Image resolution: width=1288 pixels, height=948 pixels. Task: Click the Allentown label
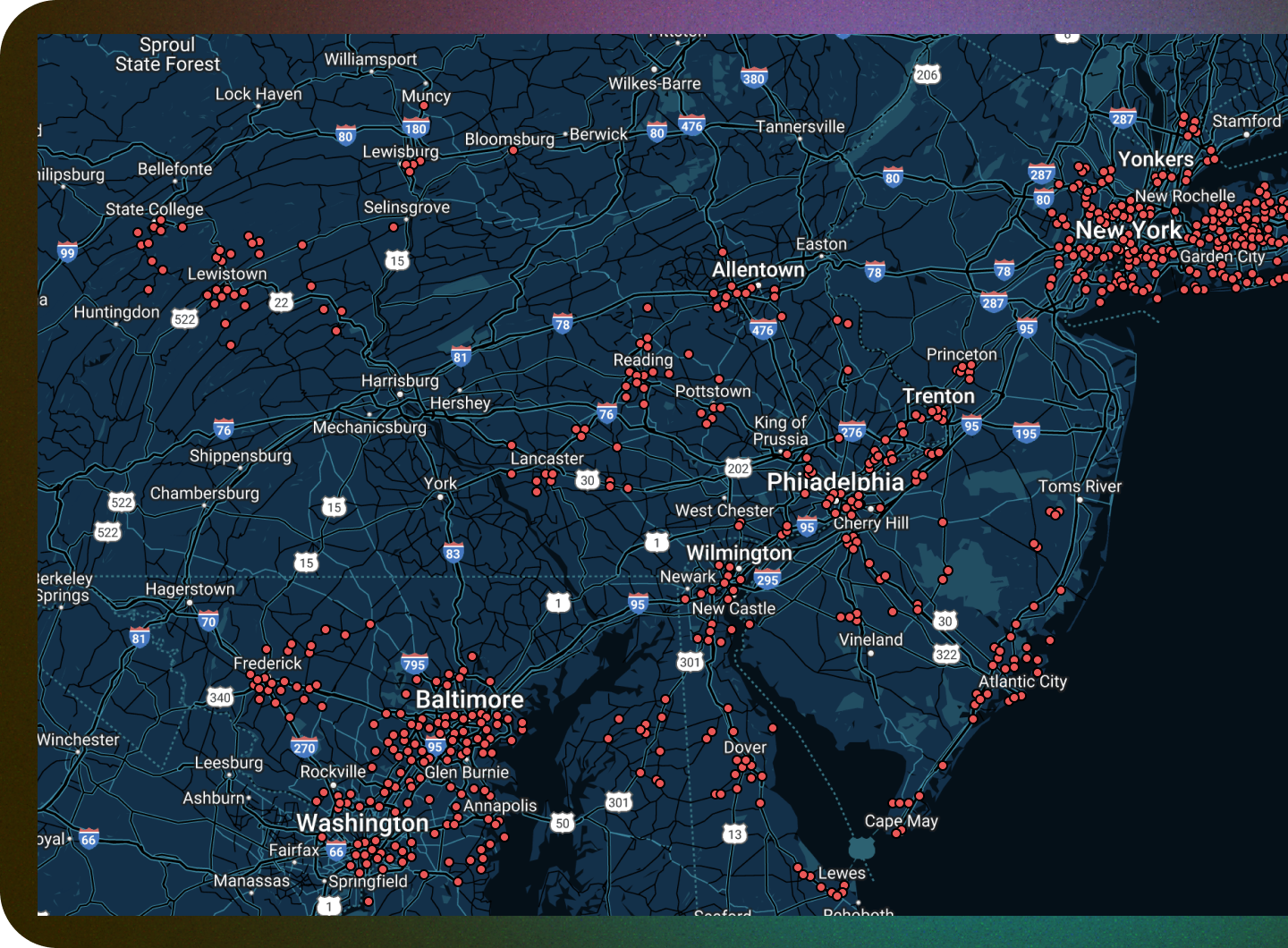point(758,269)
